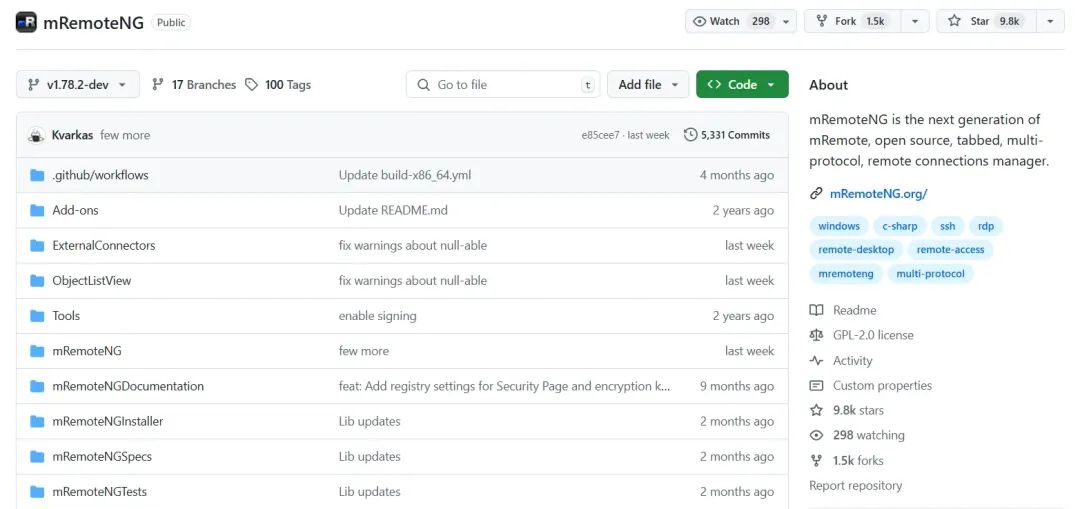1080x509 pixels.
Task: Open the .github/workflows folder icon
Action: pos(37,176)
